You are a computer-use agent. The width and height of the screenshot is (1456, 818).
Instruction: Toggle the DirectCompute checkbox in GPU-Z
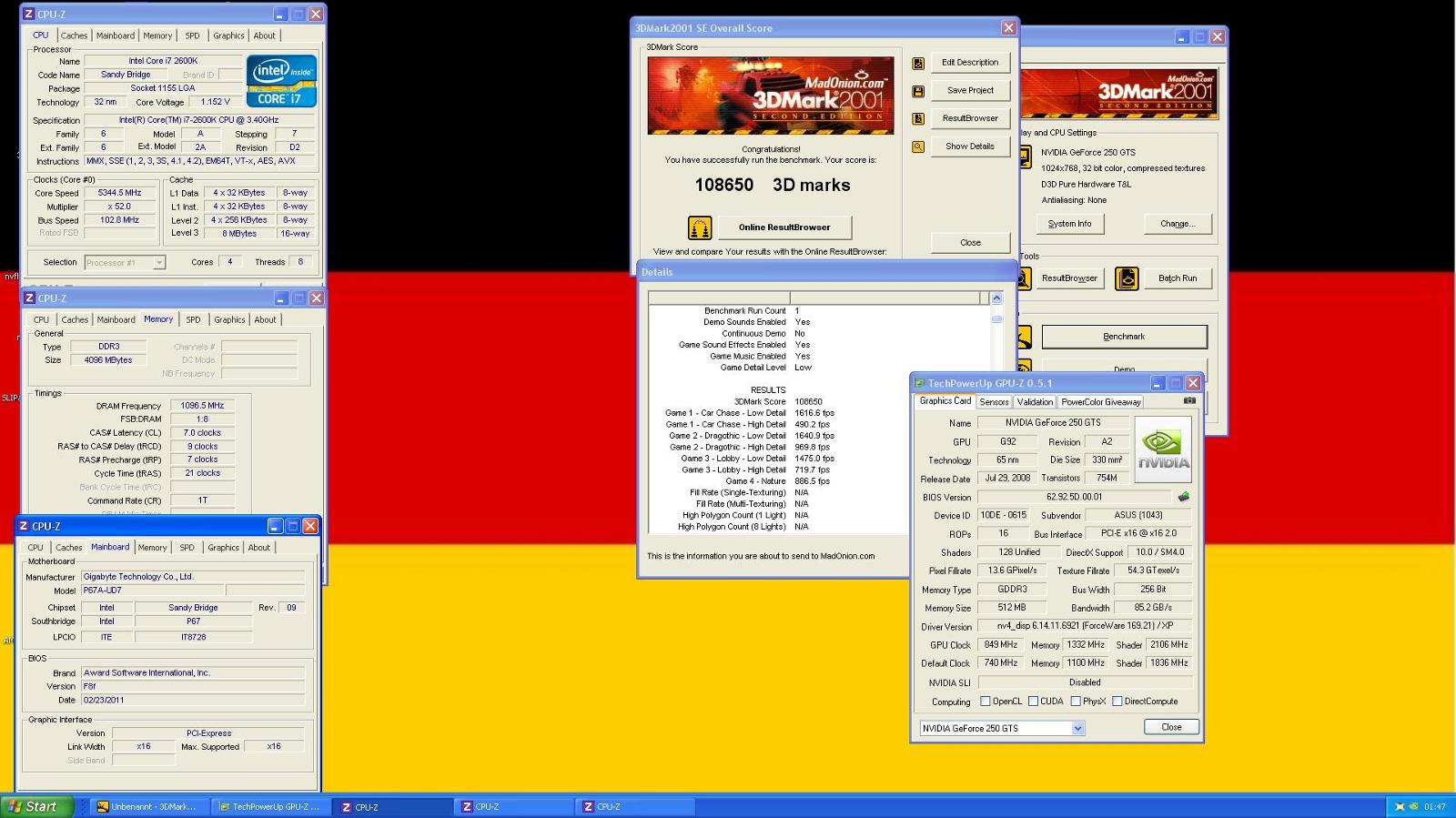(x=1117, y=702)
